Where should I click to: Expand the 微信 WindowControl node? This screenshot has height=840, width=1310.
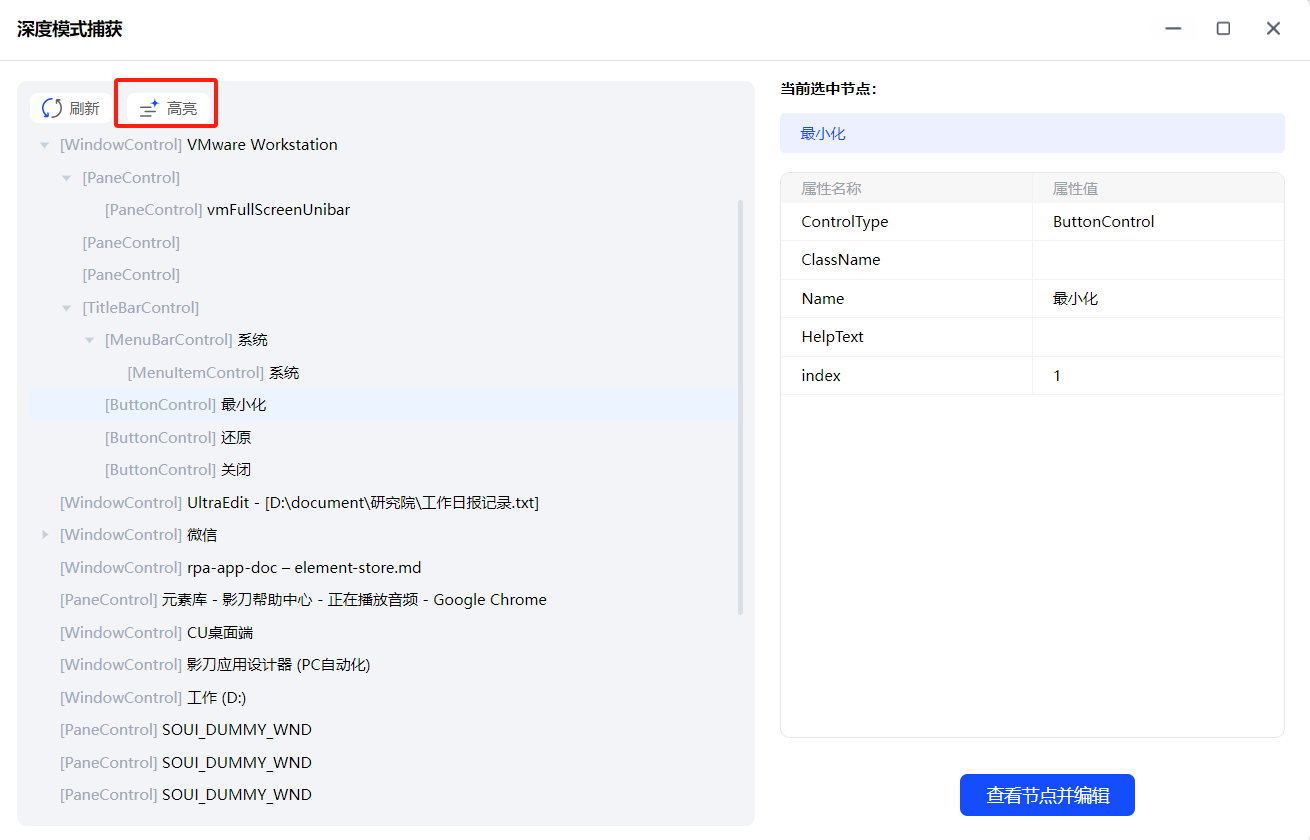pyautogui.click(x=44, y=535)
